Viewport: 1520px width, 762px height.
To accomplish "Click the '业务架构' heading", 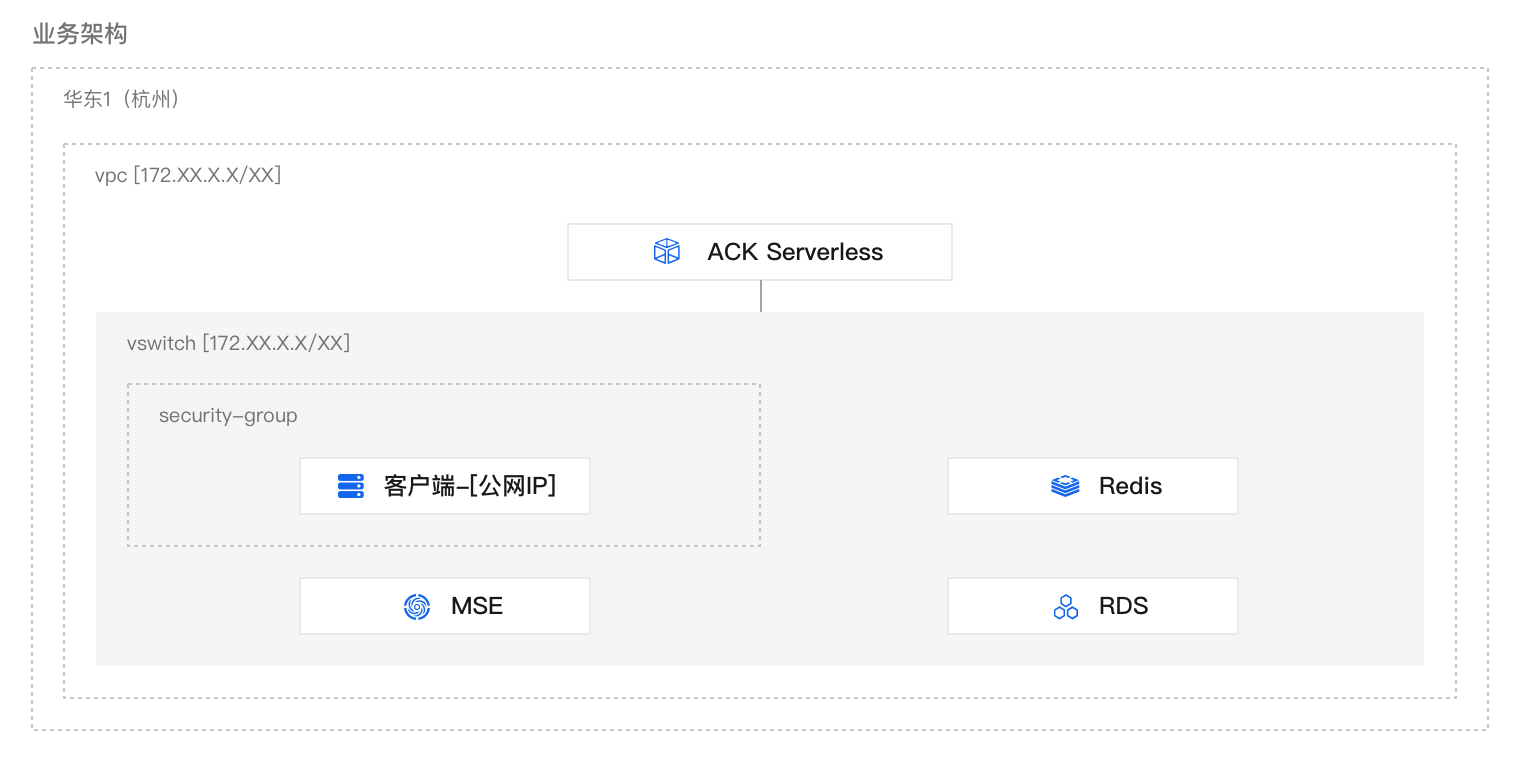I will tap(80, 35).
